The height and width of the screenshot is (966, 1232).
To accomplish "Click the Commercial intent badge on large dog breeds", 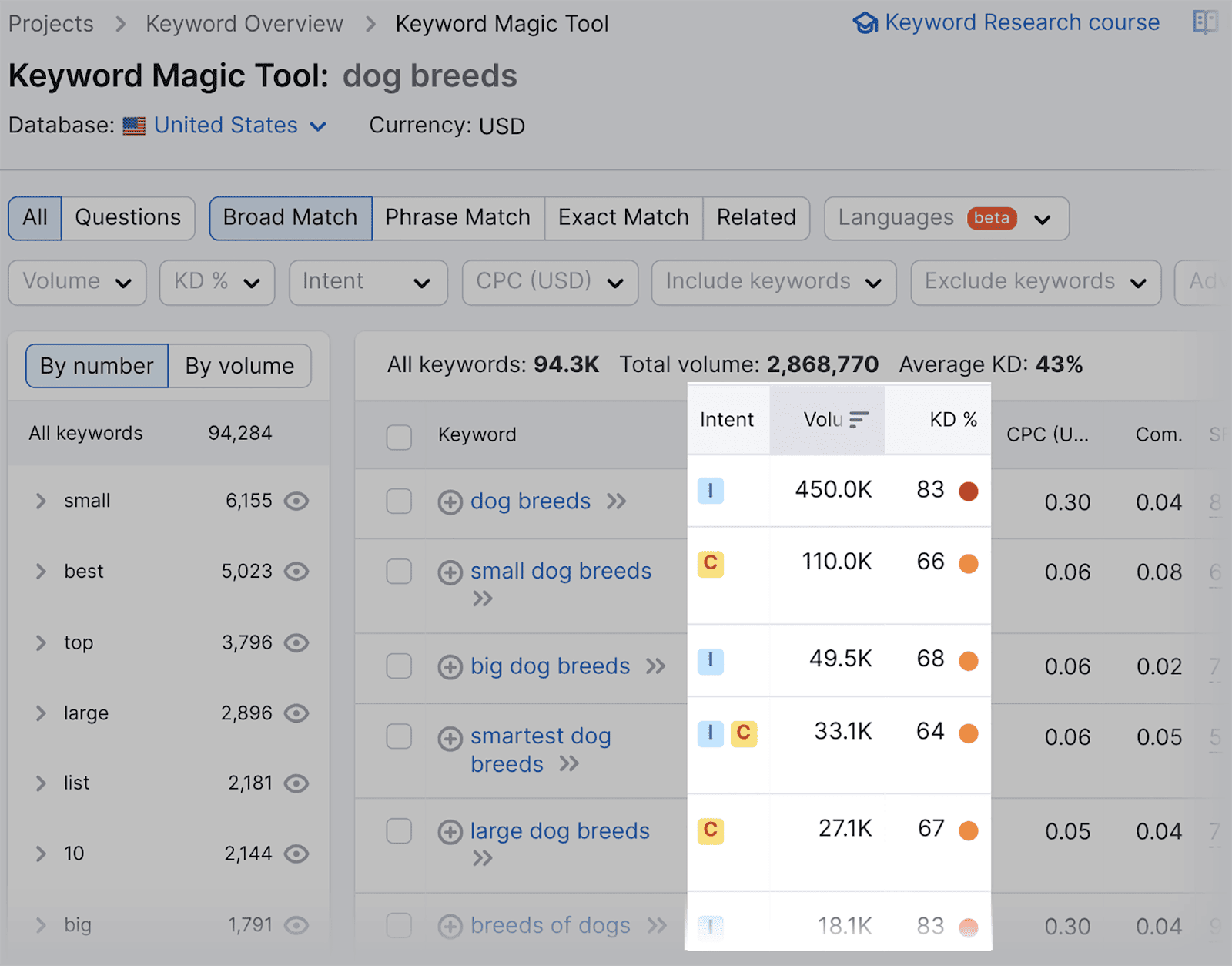I will tap(710, 831).
